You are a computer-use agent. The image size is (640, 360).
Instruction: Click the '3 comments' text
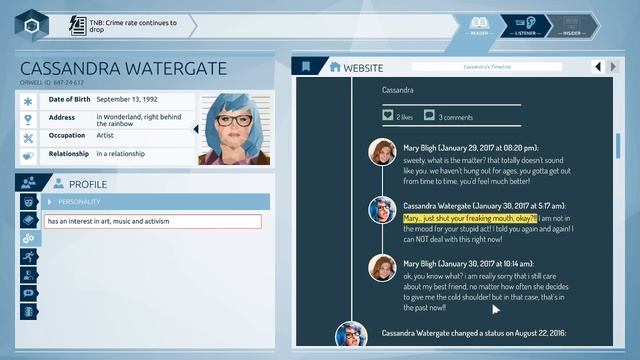point(456,118)
